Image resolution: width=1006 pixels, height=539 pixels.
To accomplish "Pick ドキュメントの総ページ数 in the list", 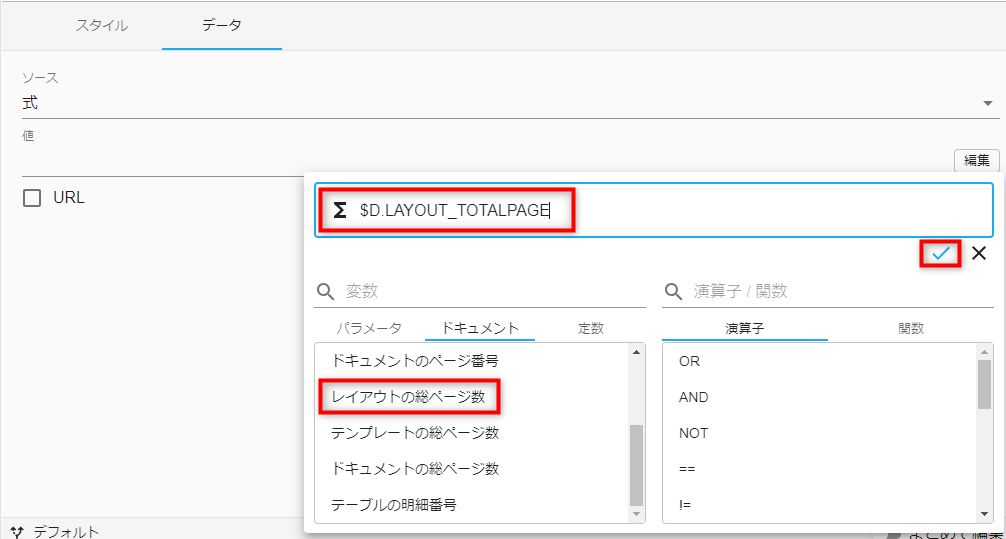I will click(415, 469).
